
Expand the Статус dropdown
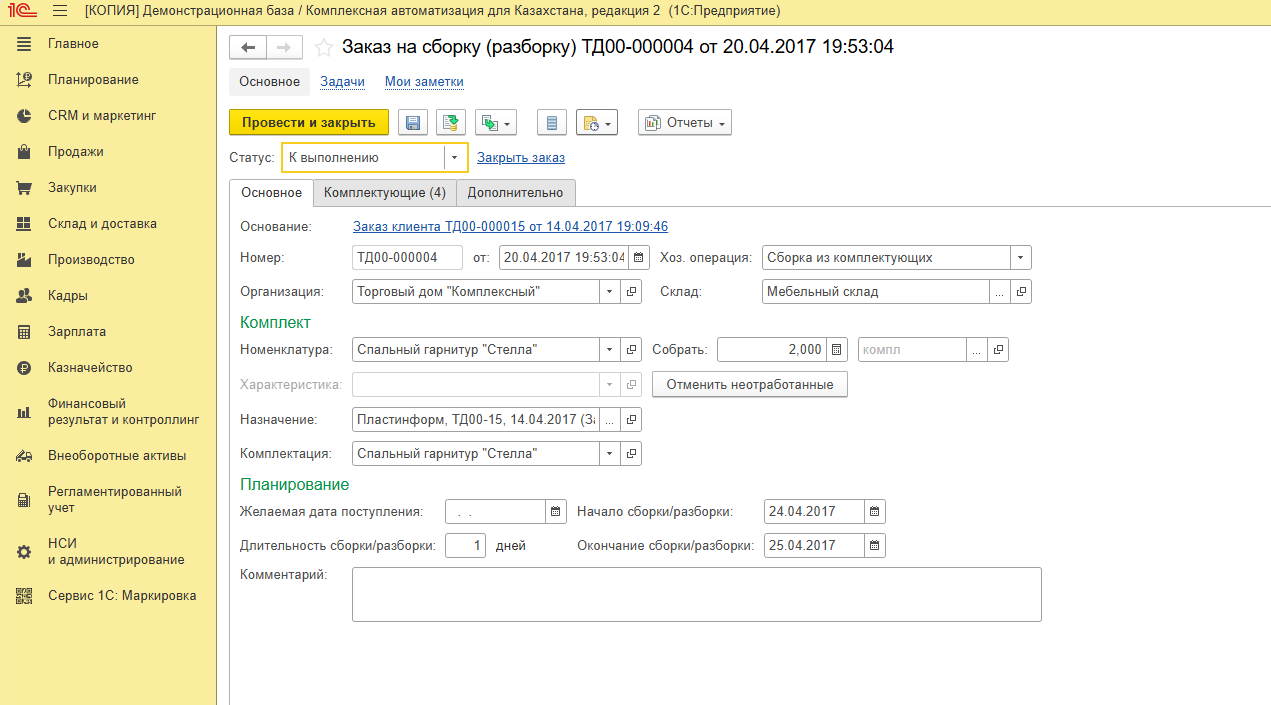tap(455, 158)
